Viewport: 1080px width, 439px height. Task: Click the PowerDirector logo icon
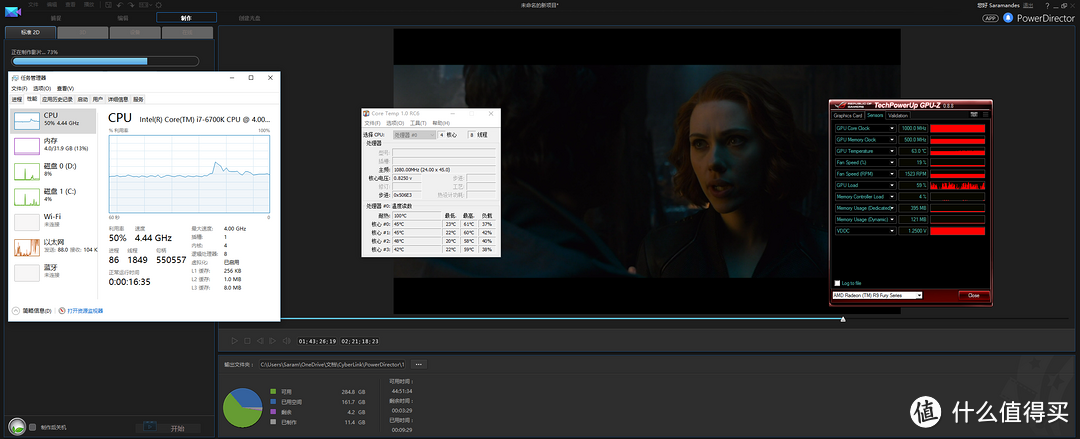click(x=14, y=11)
